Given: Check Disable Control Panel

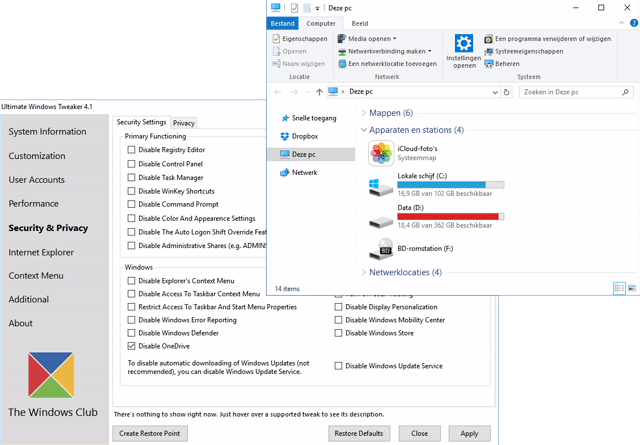Looking at the screenshot, I should 131,164.
